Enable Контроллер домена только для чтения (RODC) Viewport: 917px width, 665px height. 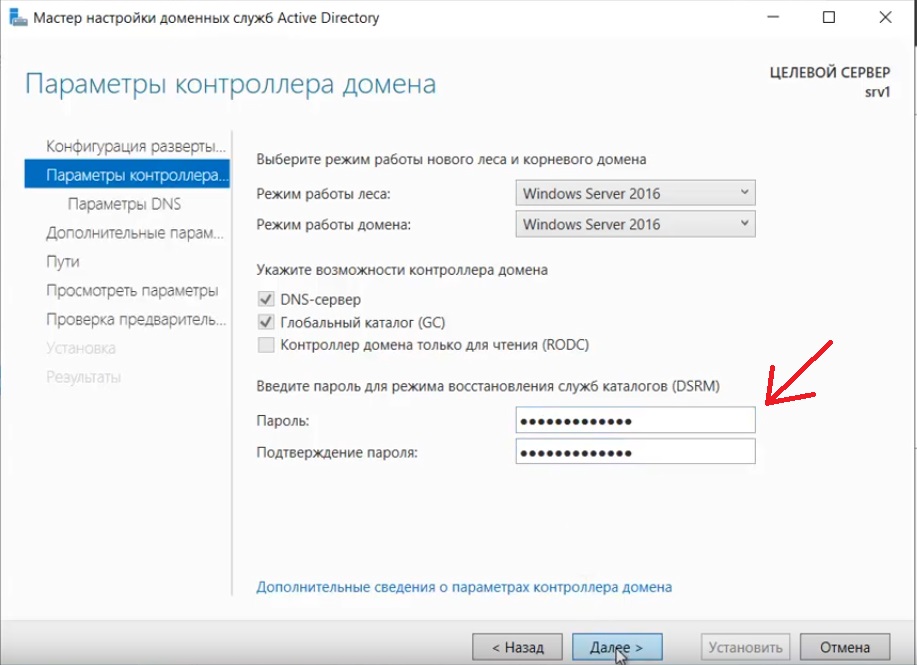point(266,345)
